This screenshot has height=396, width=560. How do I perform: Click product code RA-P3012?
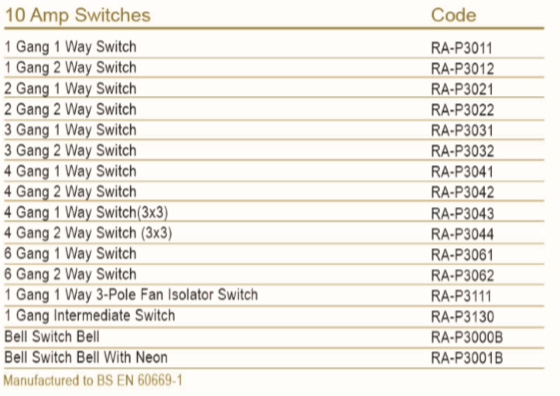462,69
